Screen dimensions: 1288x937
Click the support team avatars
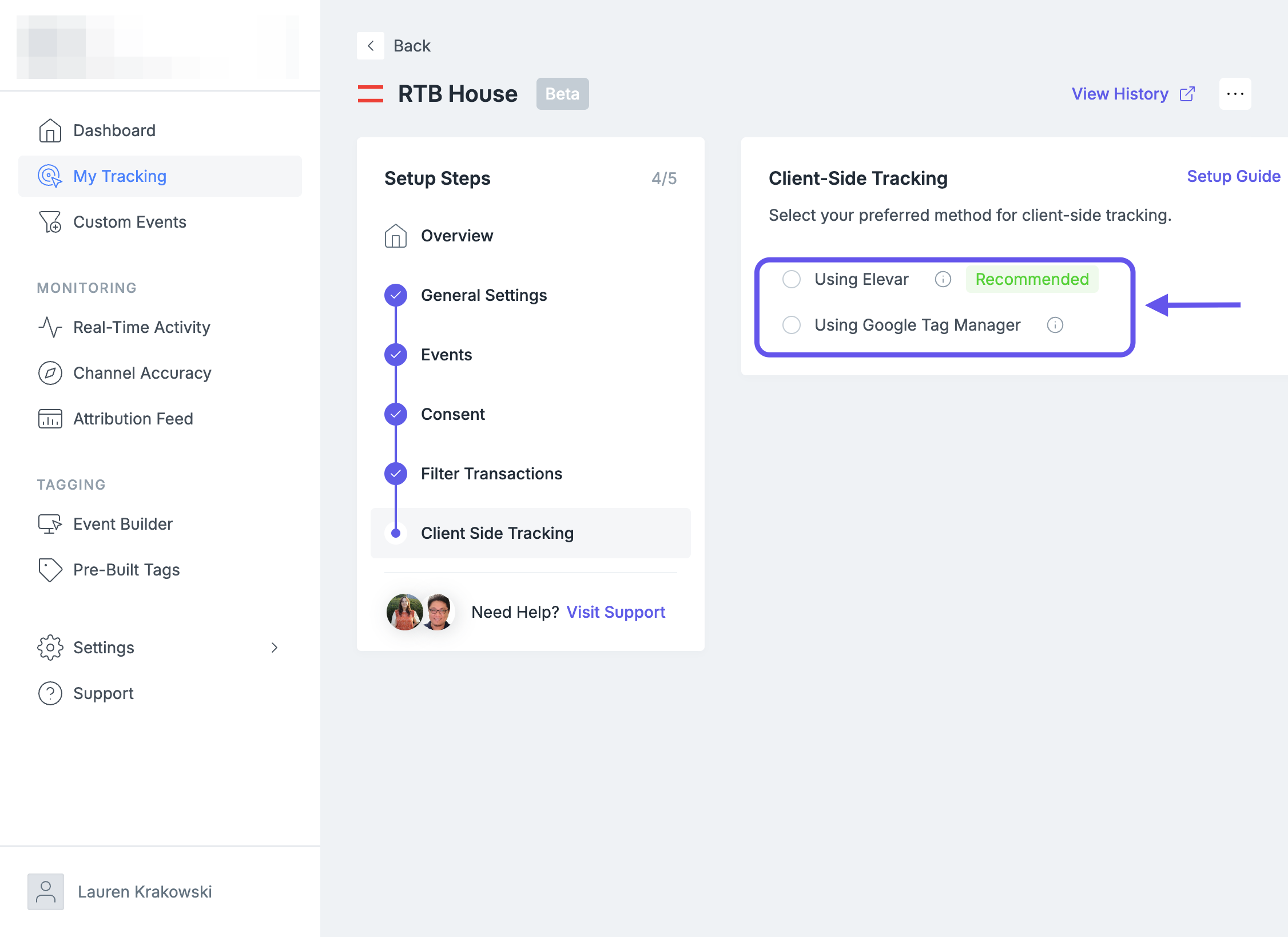pos(421,612)
